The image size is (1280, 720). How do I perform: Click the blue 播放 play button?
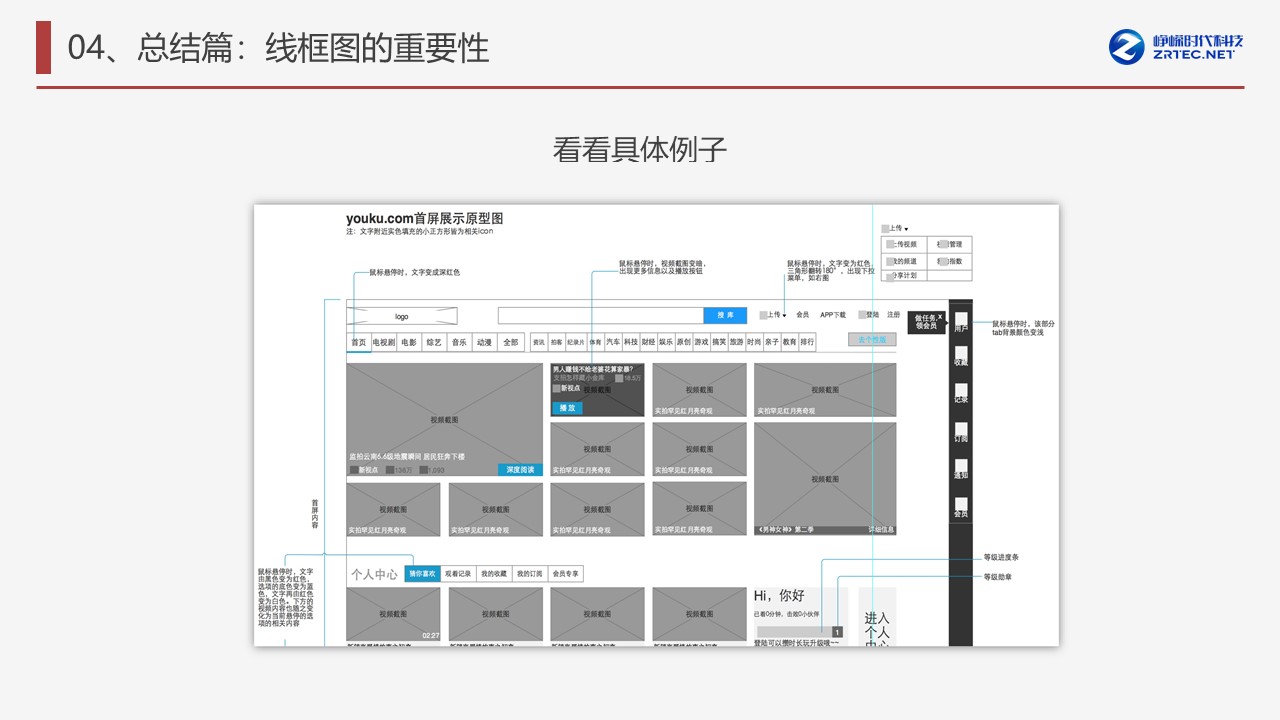[567, 408]
